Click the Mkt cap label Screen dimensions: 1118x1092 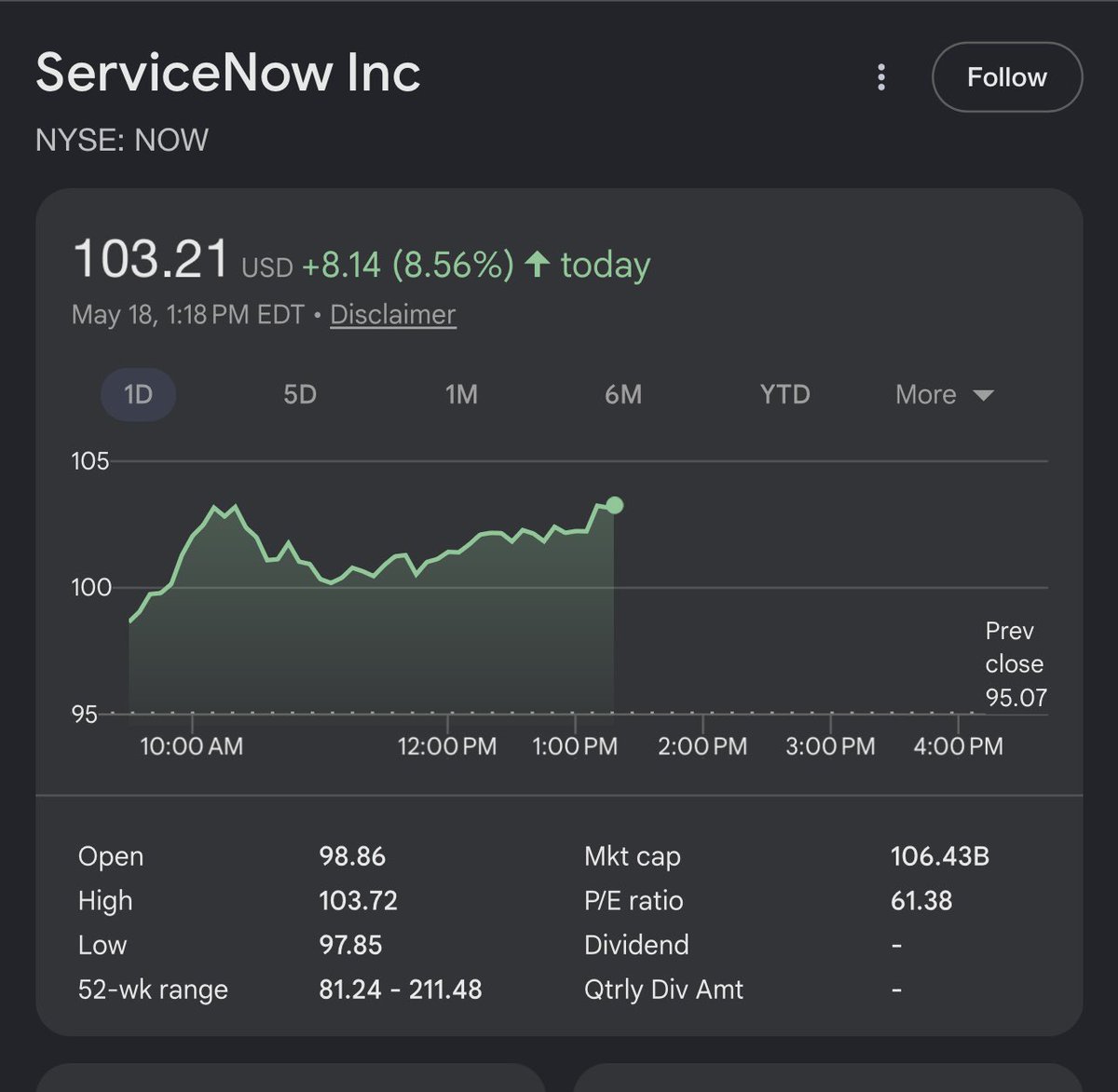point(633,856)
